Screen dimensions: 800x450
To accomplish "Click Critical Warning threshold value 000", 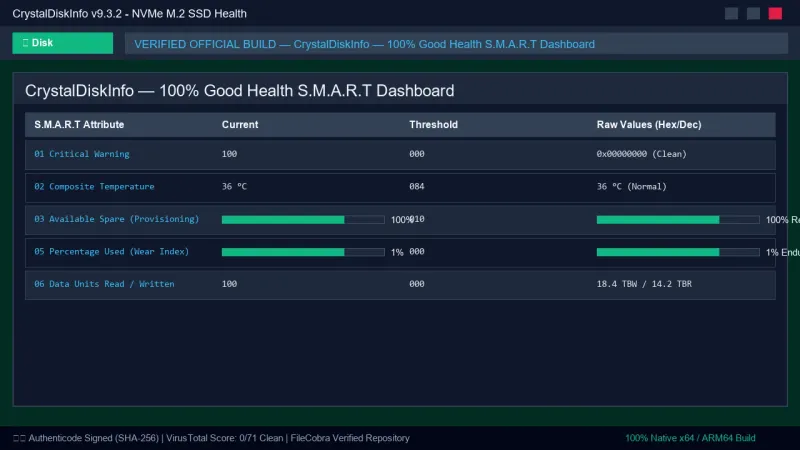I will (x=417, y=154).
